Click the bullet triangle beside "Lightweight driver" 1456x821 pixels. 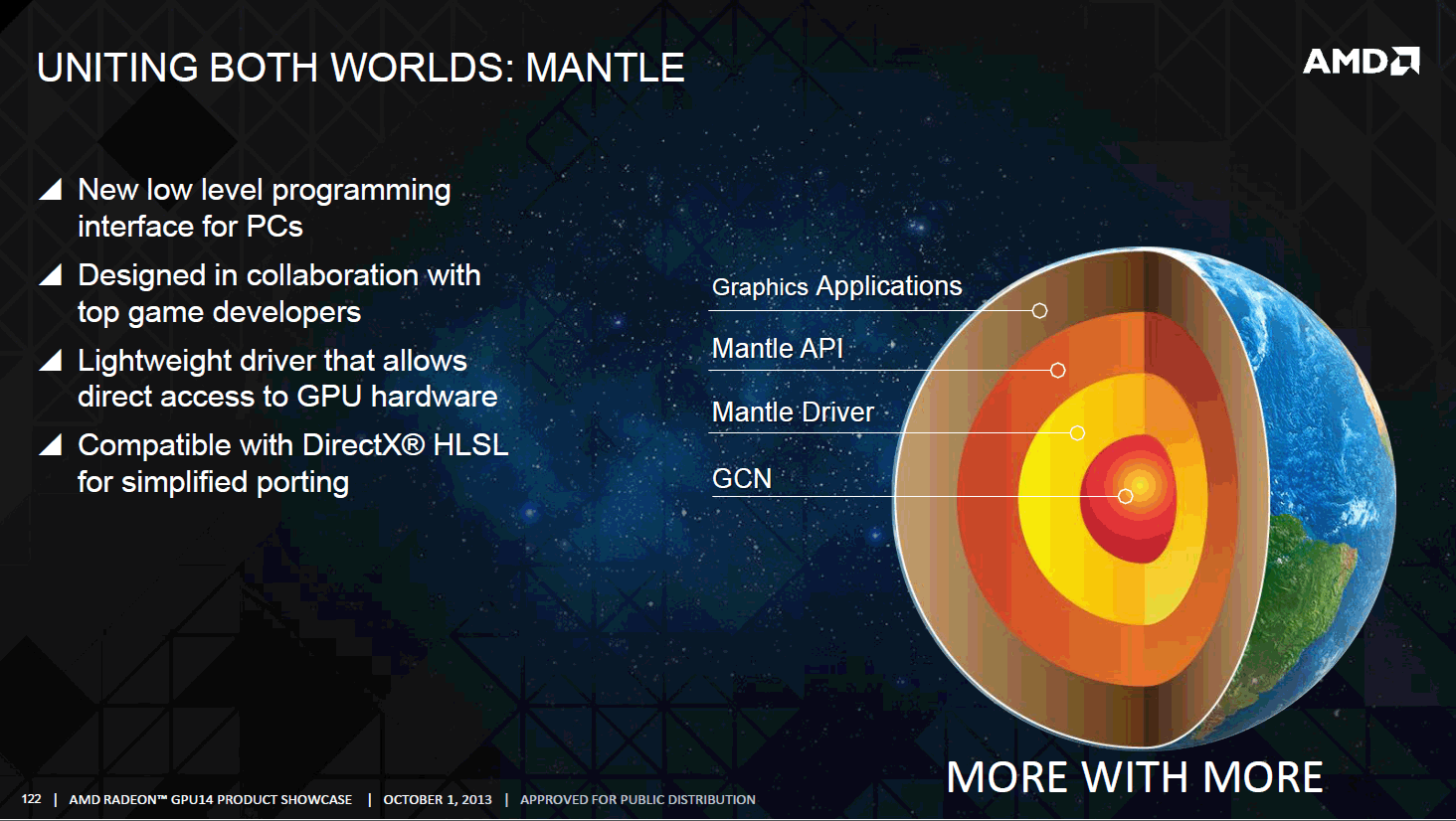[52, 361]
